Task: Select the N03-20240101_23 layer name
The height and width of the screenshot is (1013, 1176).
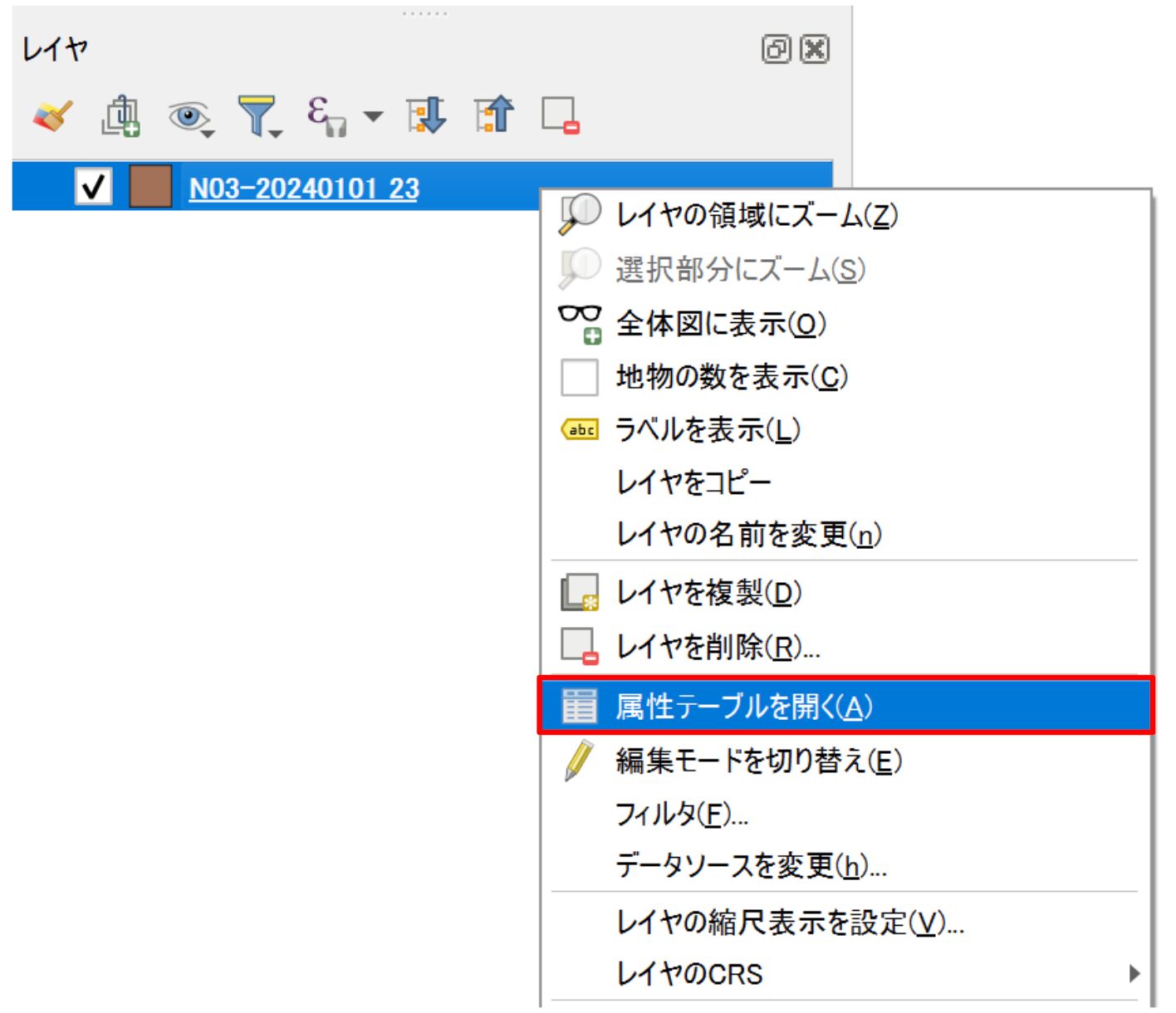Action: coord(304,188)
